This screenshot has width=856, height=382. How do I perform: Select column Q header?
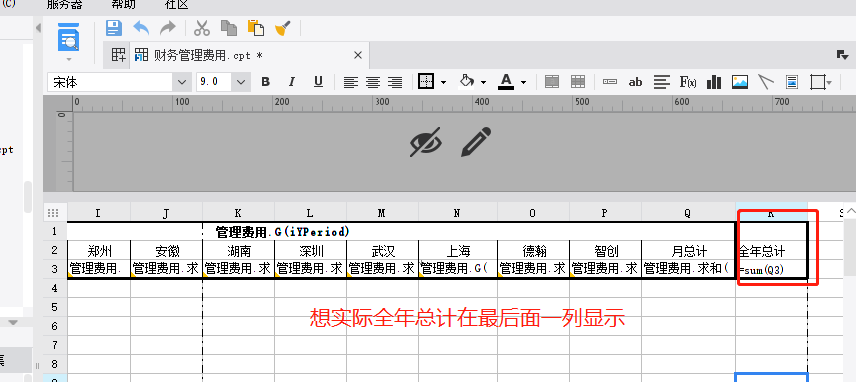(x=688, y=213)
